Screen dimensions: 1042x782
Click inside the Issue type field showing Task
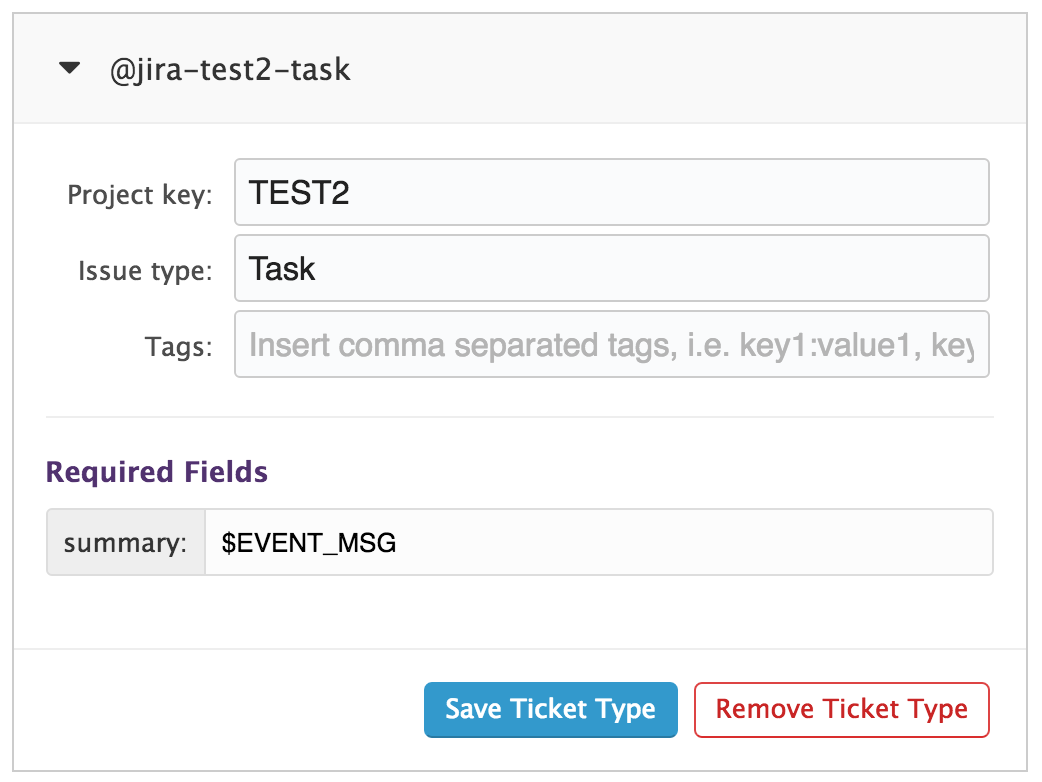tap(610, 268)
